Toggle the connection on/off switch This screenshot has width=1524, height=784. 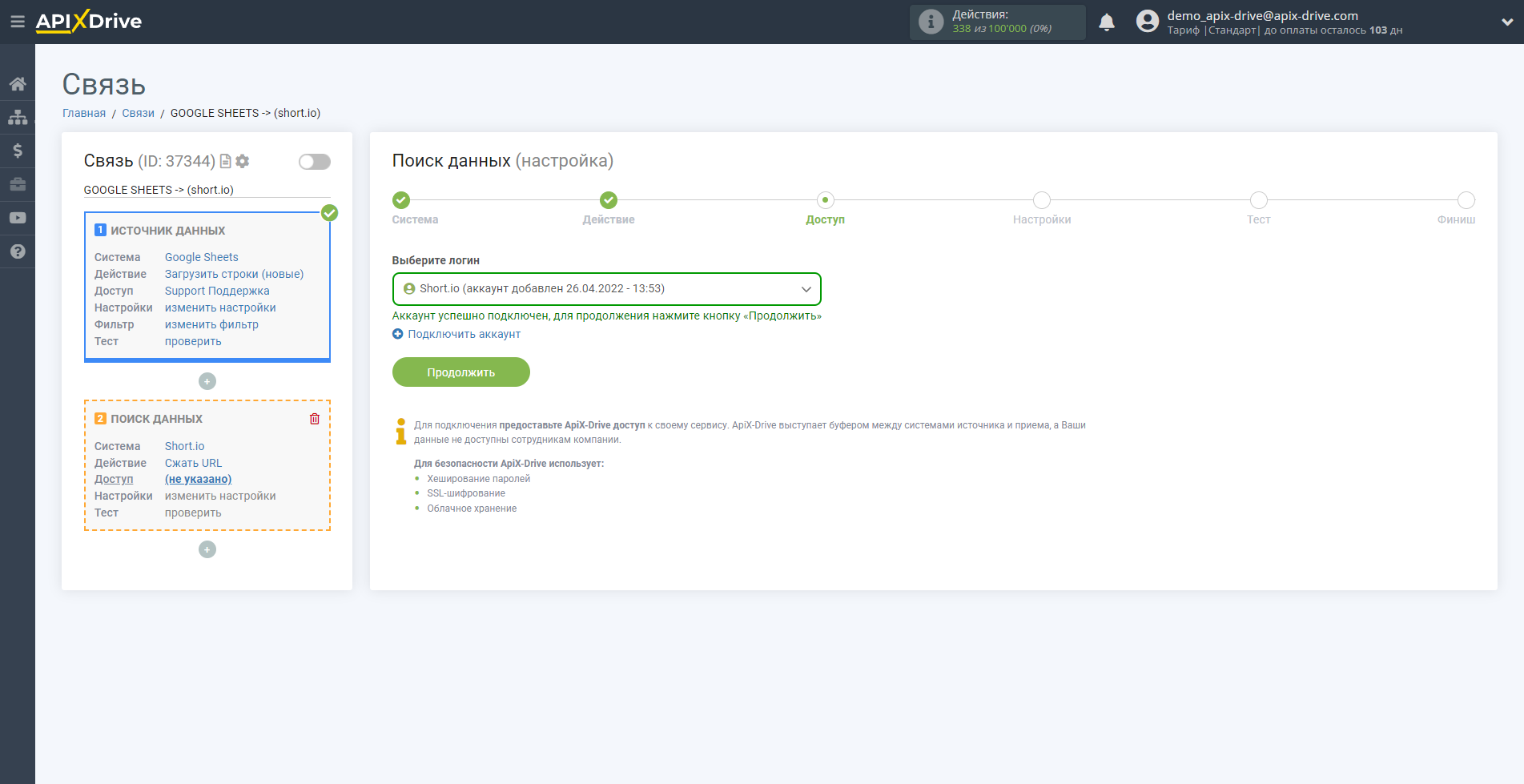pos(315,162)
